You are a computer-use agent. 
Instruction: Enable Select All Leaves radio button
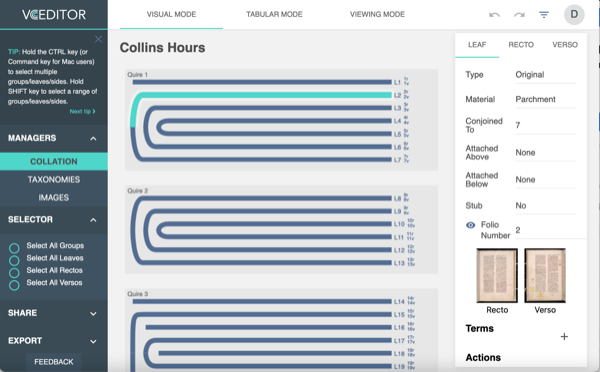pos(14,260)
